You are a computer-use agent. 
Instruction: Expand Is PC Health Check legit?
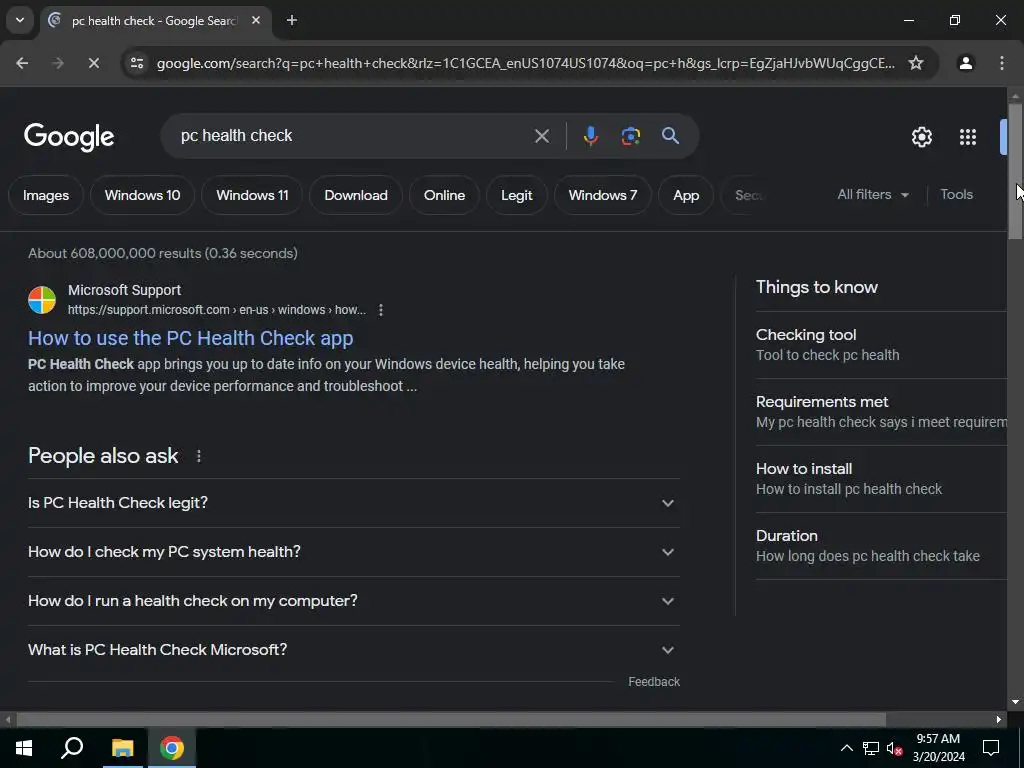pos(353,503)
